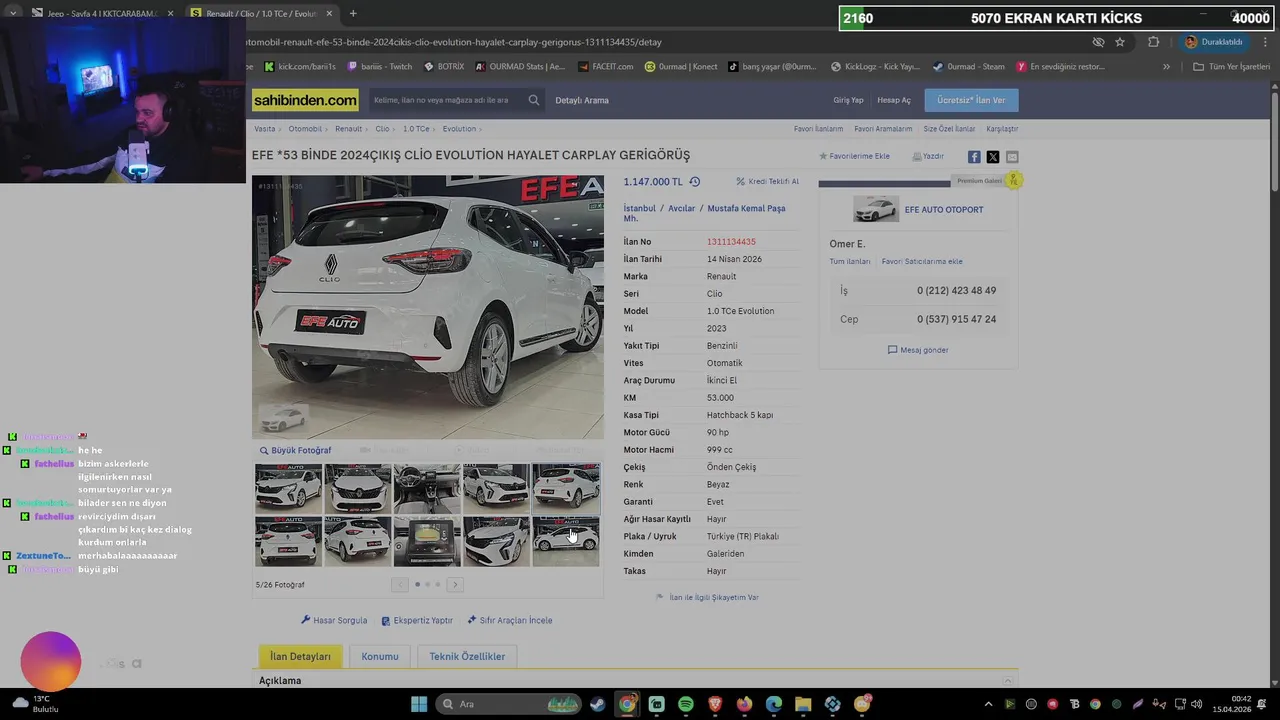Open Microsoft Edge from the taskbar

pos(774,704)
